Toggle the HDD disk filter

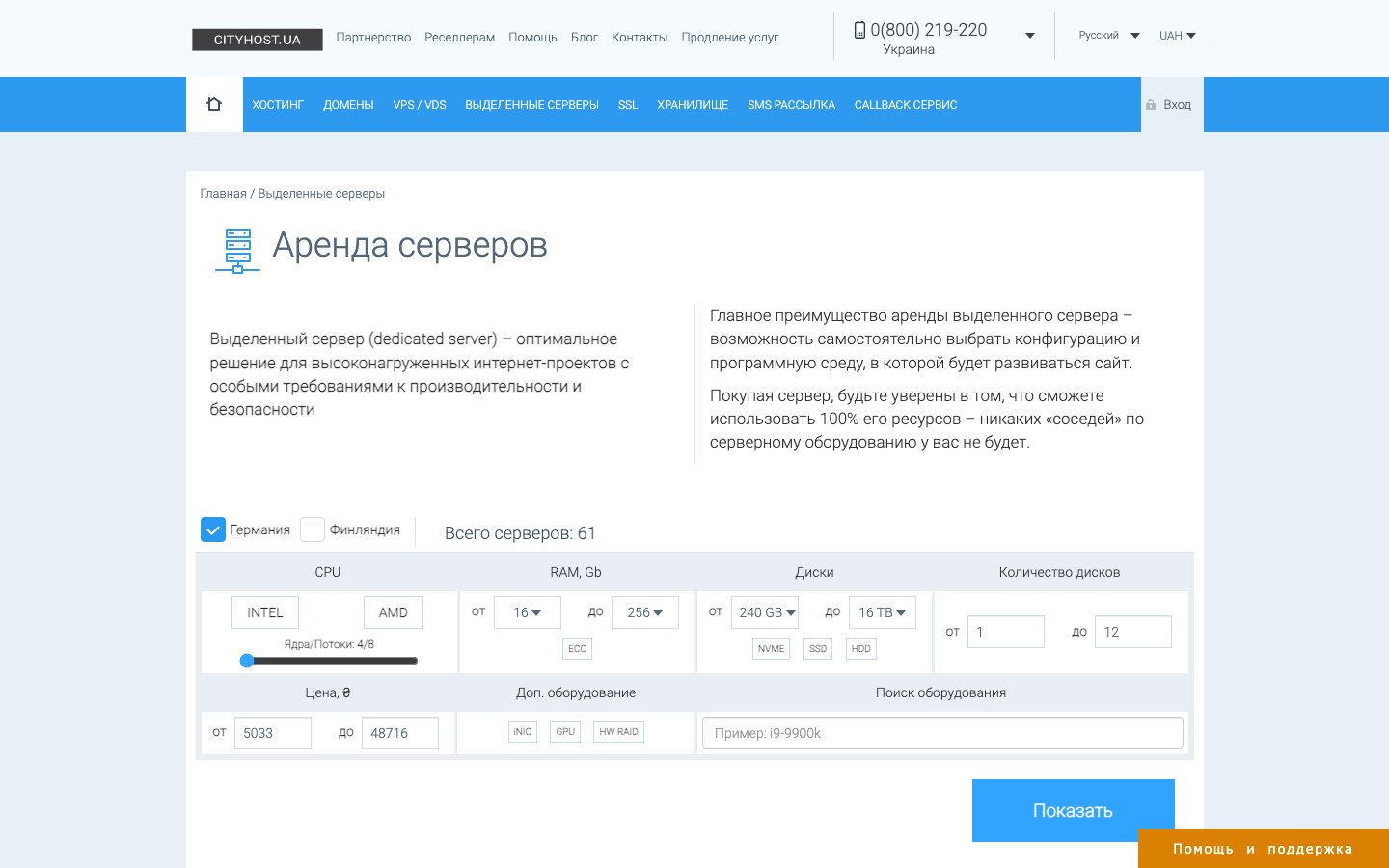coord(861,649)
